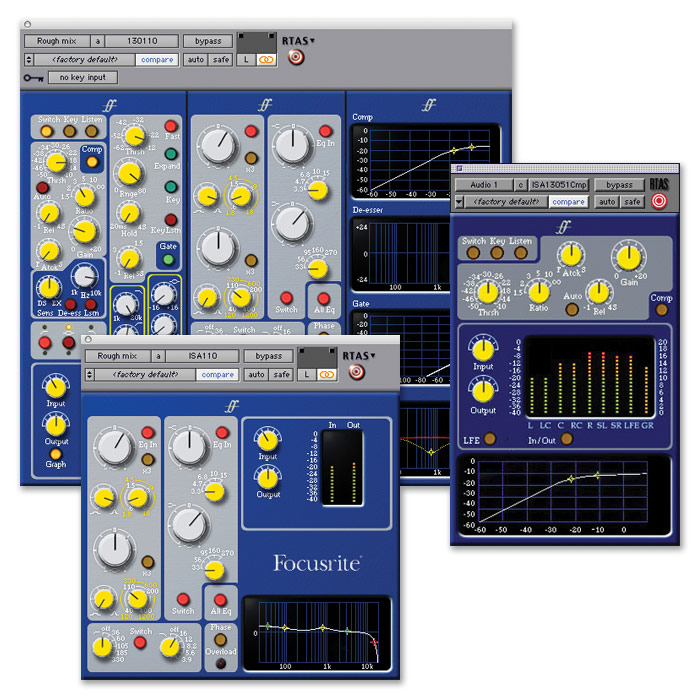
Task: Click Ratio knob in ISA13051Cmp window
Action: [539, 293]
